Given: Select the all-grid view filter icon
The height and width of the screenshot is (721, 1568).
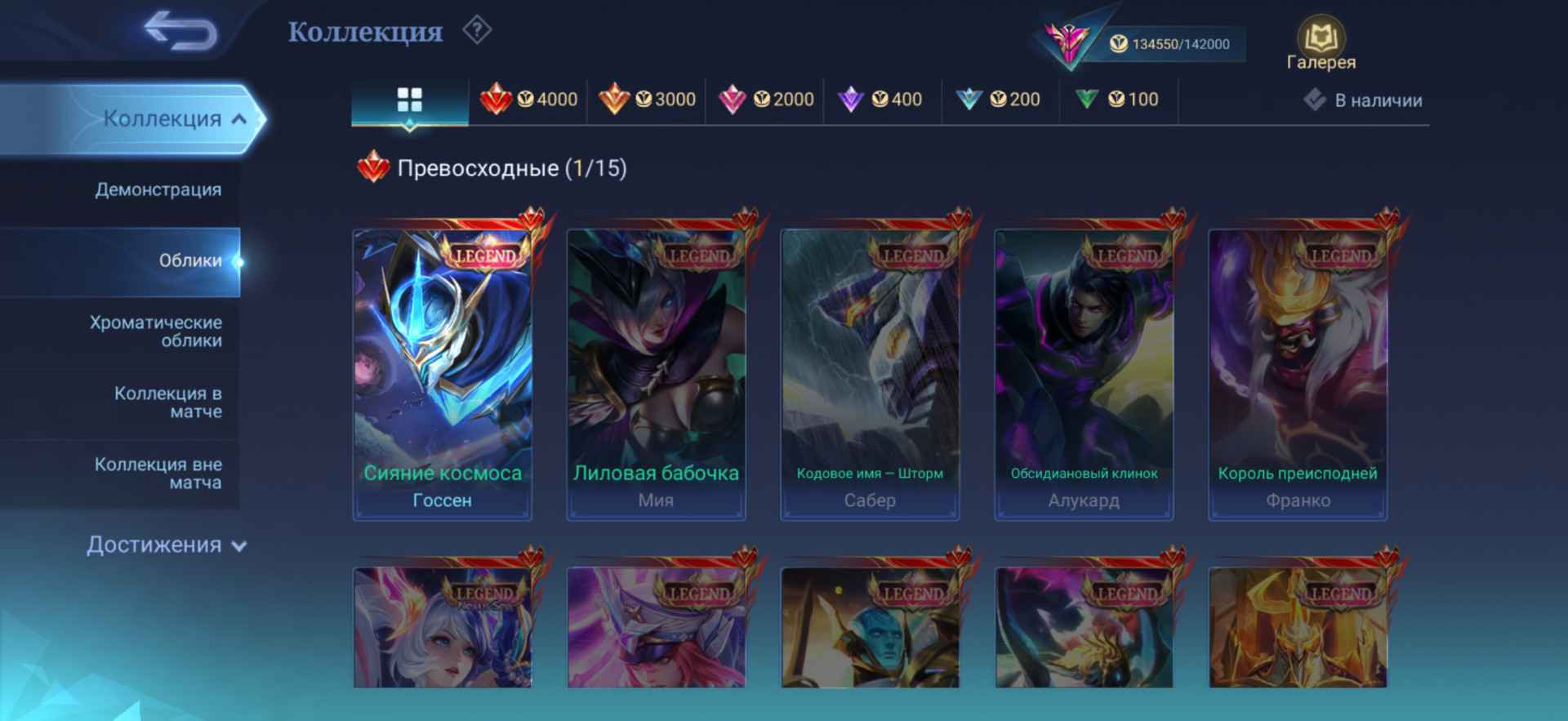Looking at the screenshot, I should [410, 100].
